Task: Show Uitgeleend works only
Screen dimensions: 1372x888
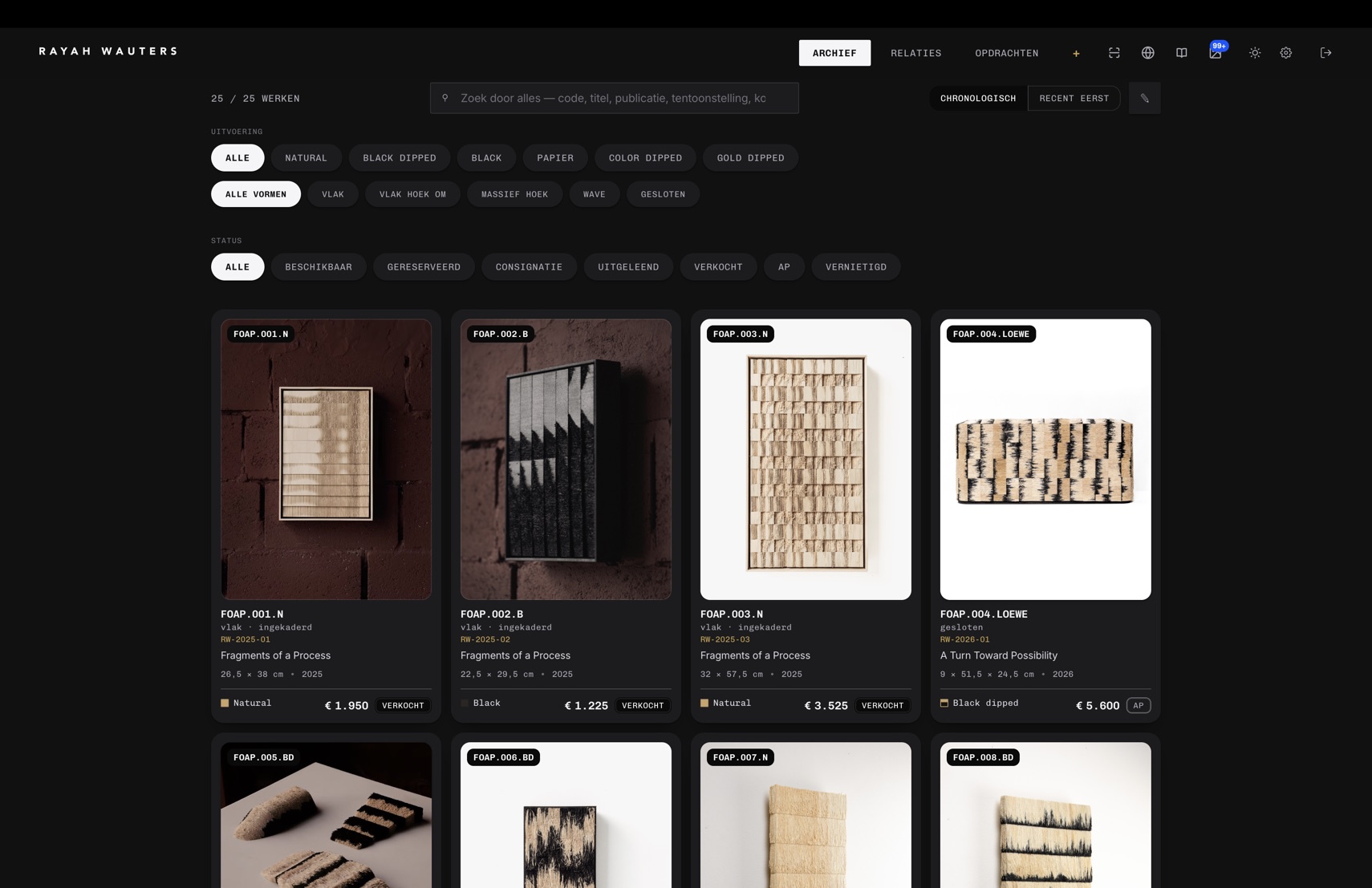Action: point(628,267)
